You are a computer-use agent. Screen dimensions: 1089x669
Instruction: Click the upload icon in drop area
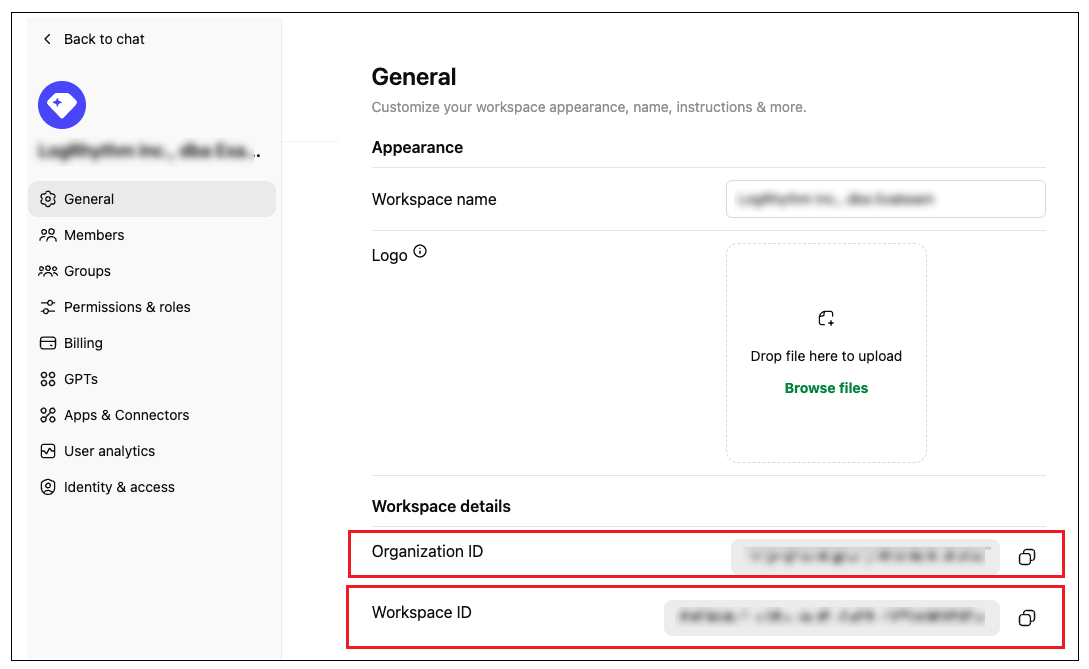(x=826, y=319)
